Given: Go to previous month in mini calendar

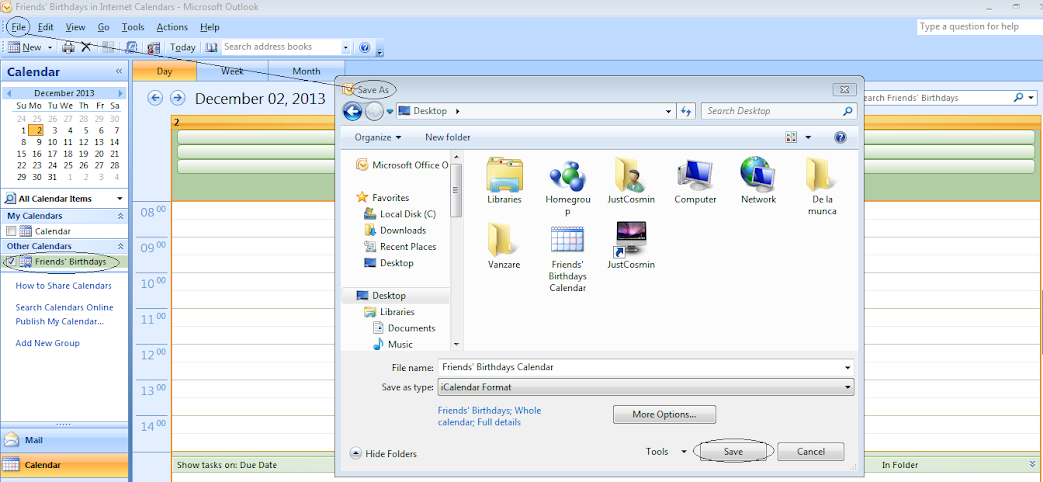Looking at the screenshot, I should click(x=8, y=94).
